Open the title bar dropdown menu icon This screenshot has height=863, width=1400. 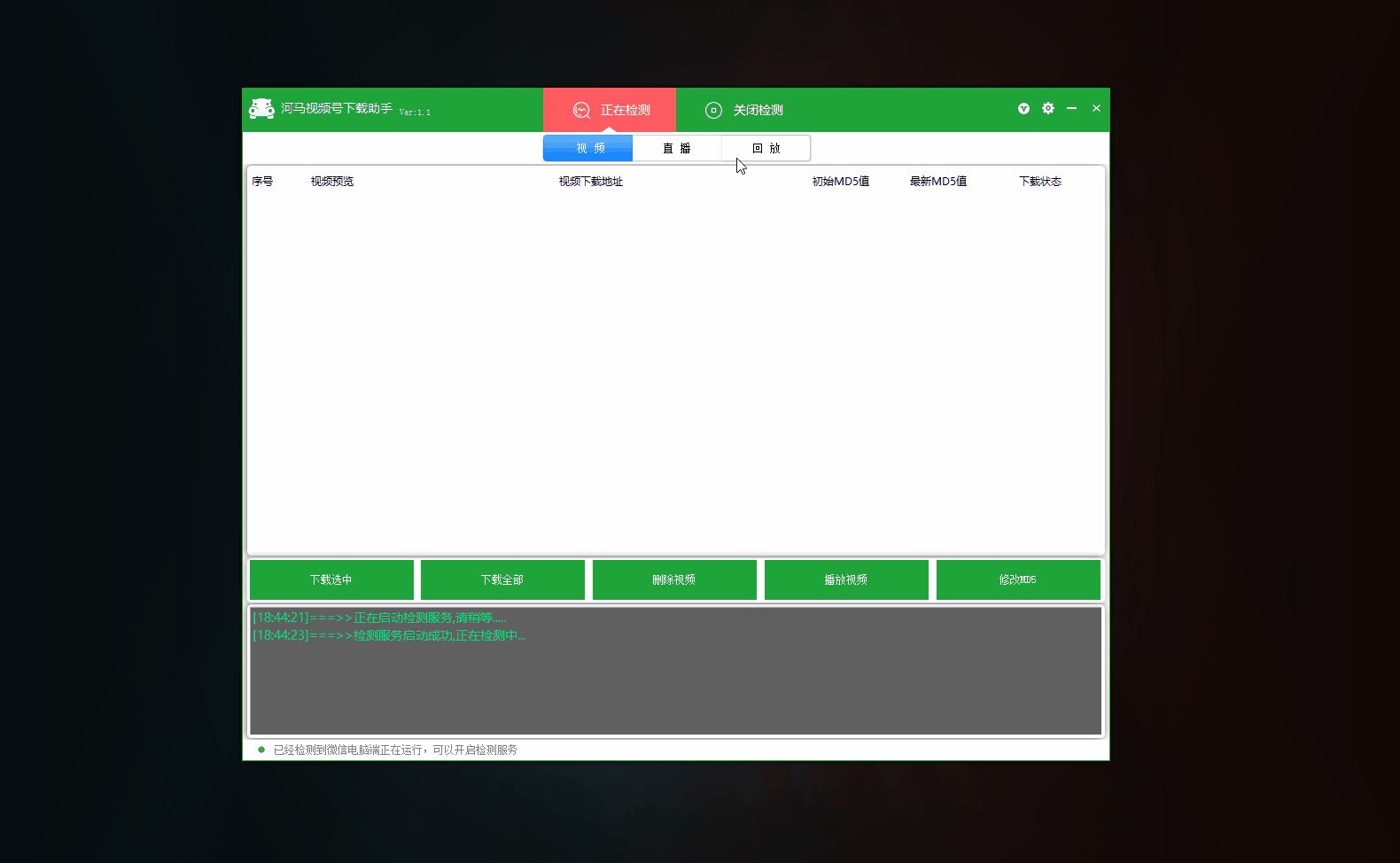coord(1023,108)
